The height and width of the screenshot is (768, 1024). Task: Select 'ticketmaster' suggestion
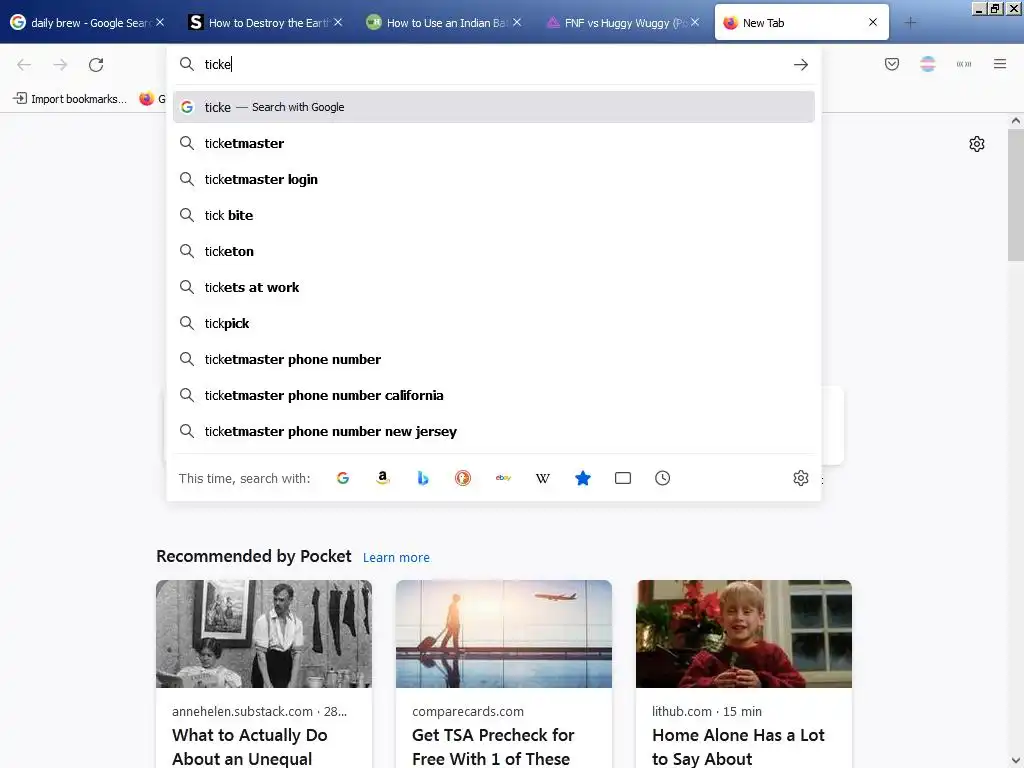click(494, 143)
